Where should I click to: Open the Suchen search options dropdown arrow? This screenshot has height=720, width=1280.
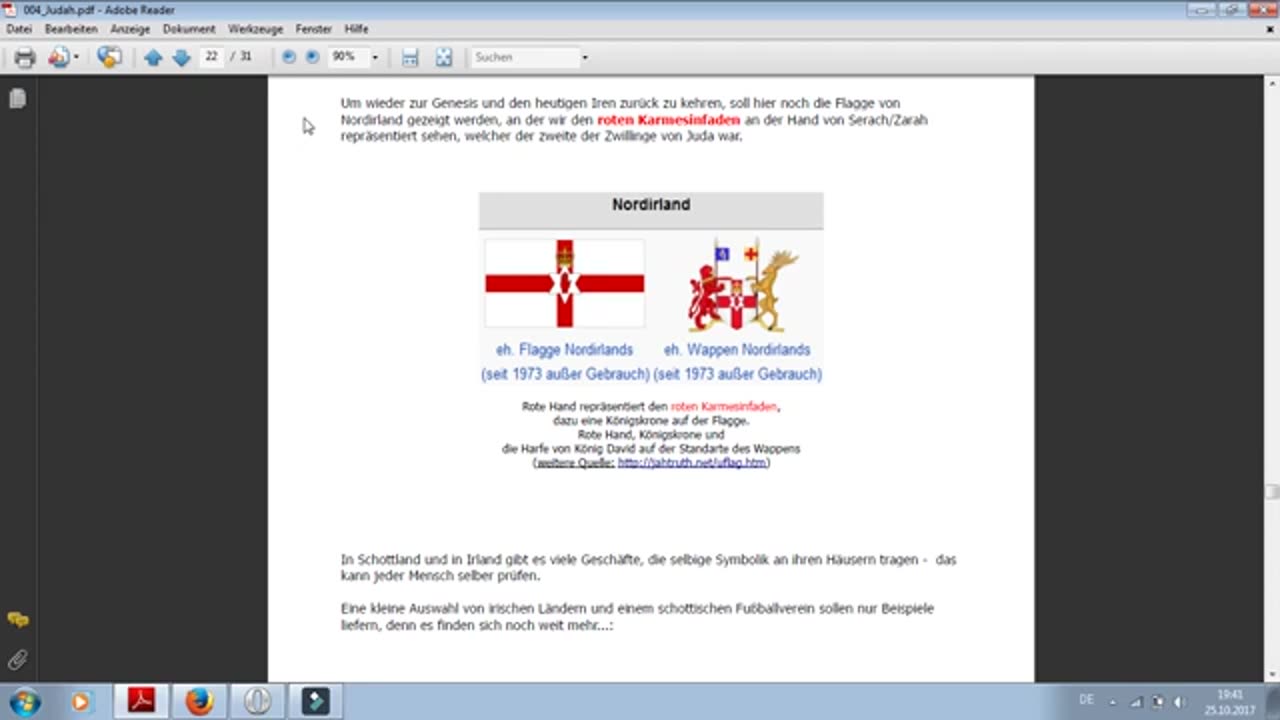pyautogui.click(x=585, y=57)
